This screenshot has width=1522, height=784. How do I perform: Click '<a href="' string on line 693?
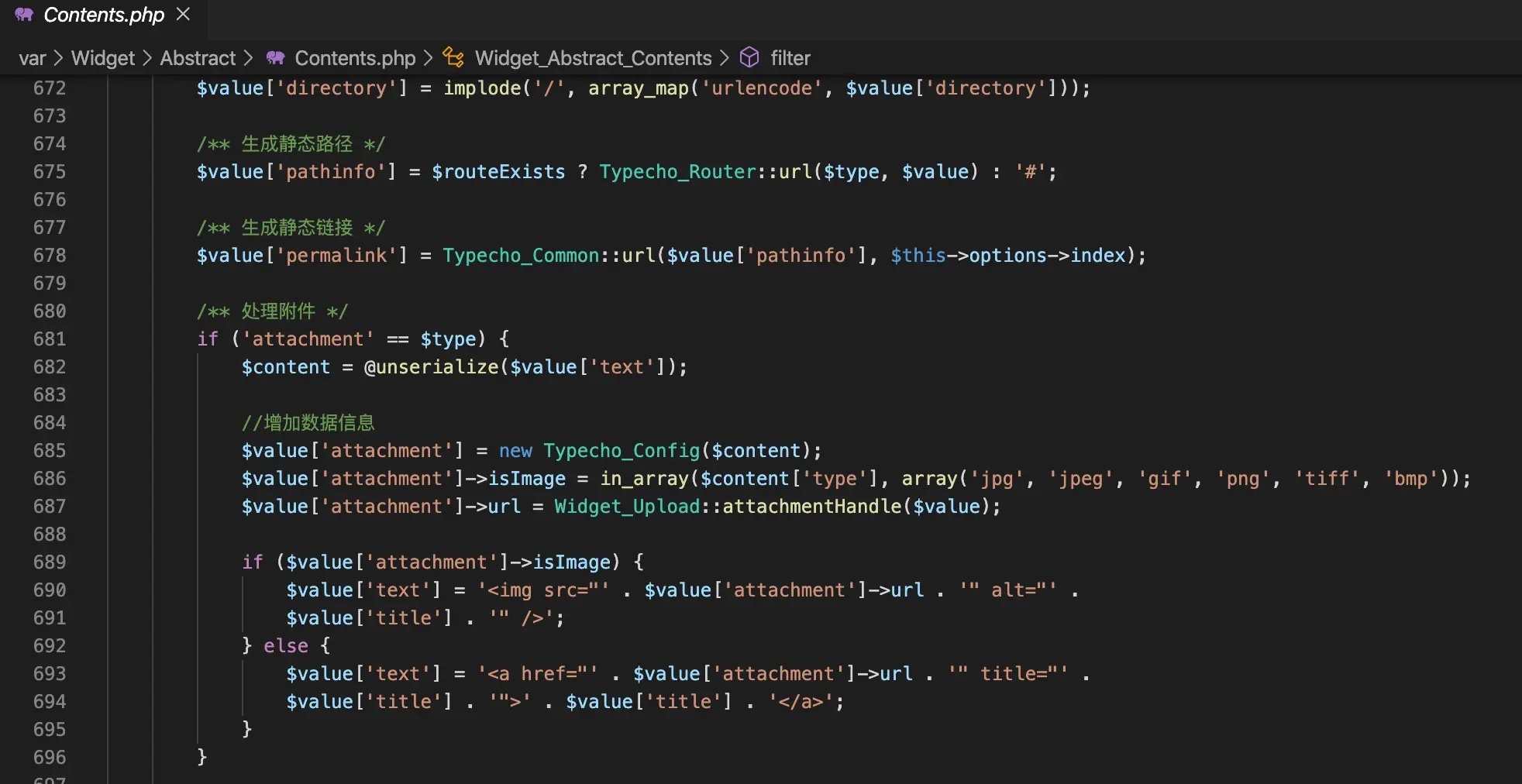tap(538, 674)
